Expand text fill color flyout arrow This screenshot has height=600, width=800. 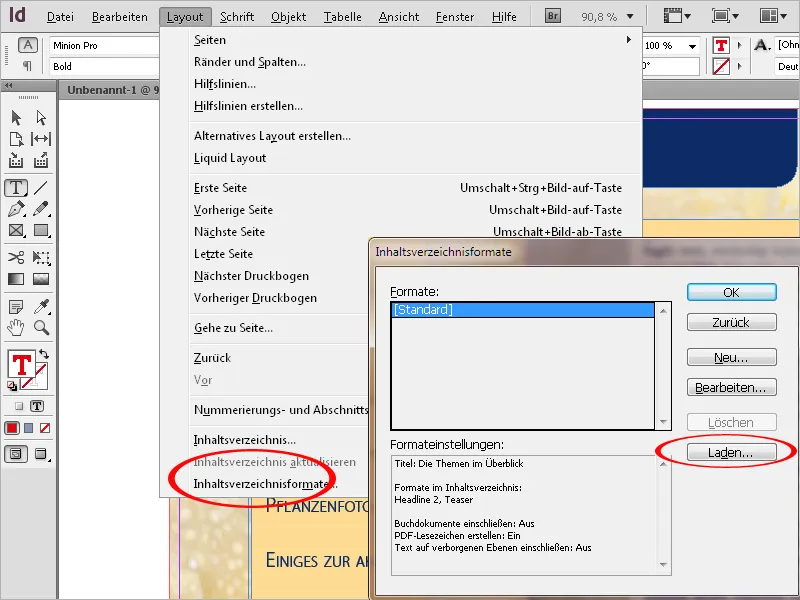(739, 45)
